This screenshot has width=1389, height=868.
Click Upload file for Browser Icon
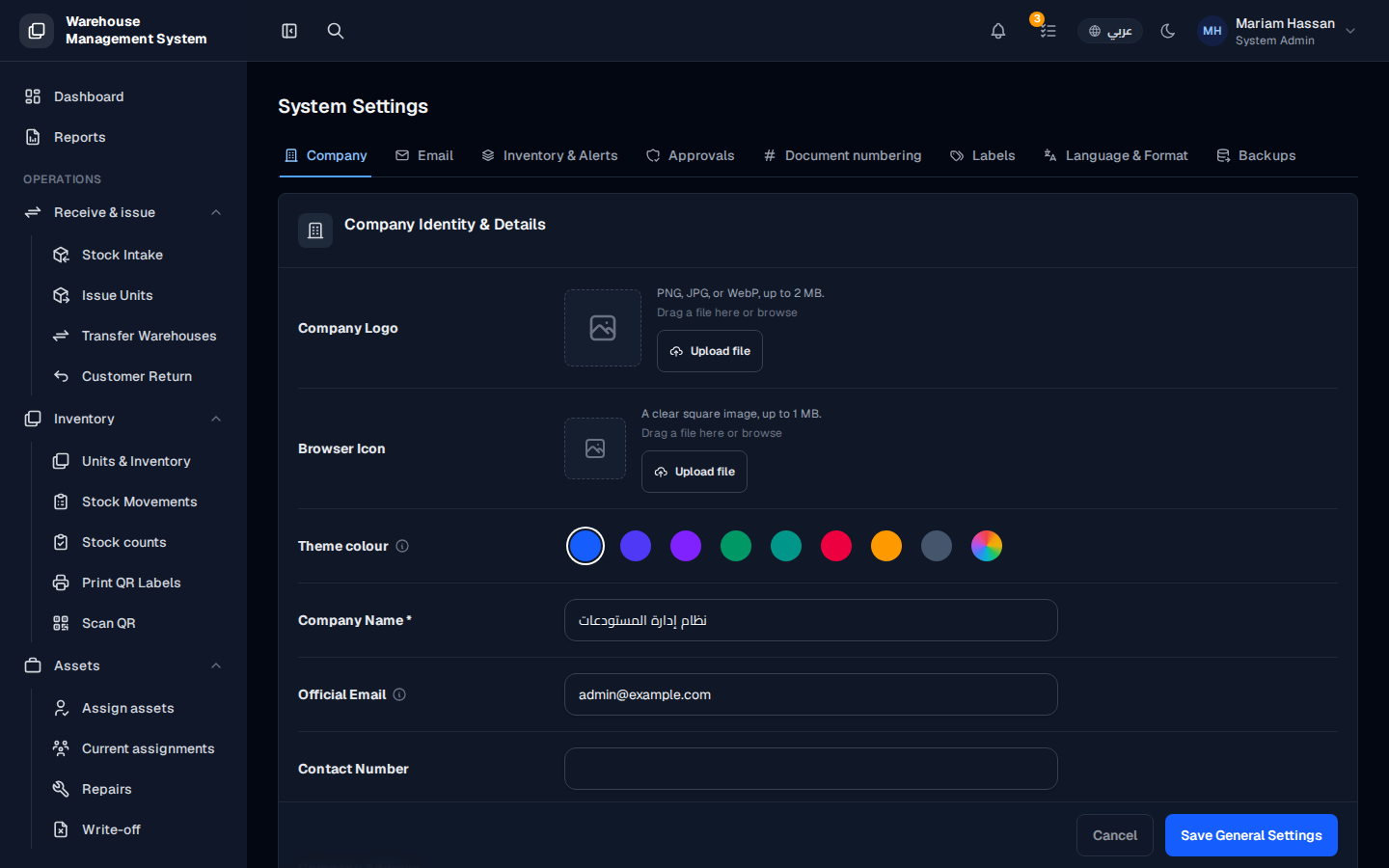[694, 472]
